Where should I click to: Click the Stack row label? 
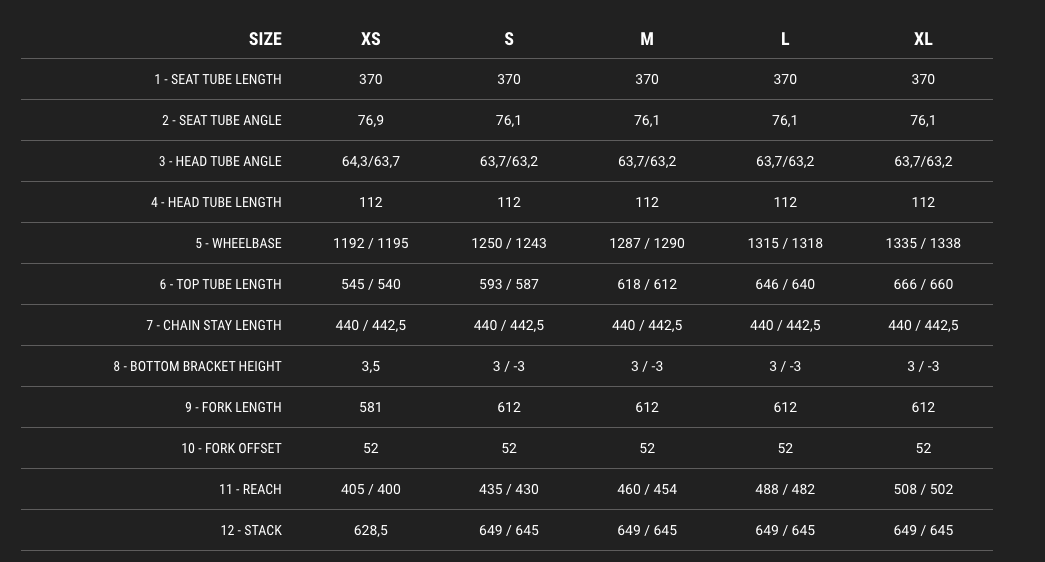[x=251, y=531]
